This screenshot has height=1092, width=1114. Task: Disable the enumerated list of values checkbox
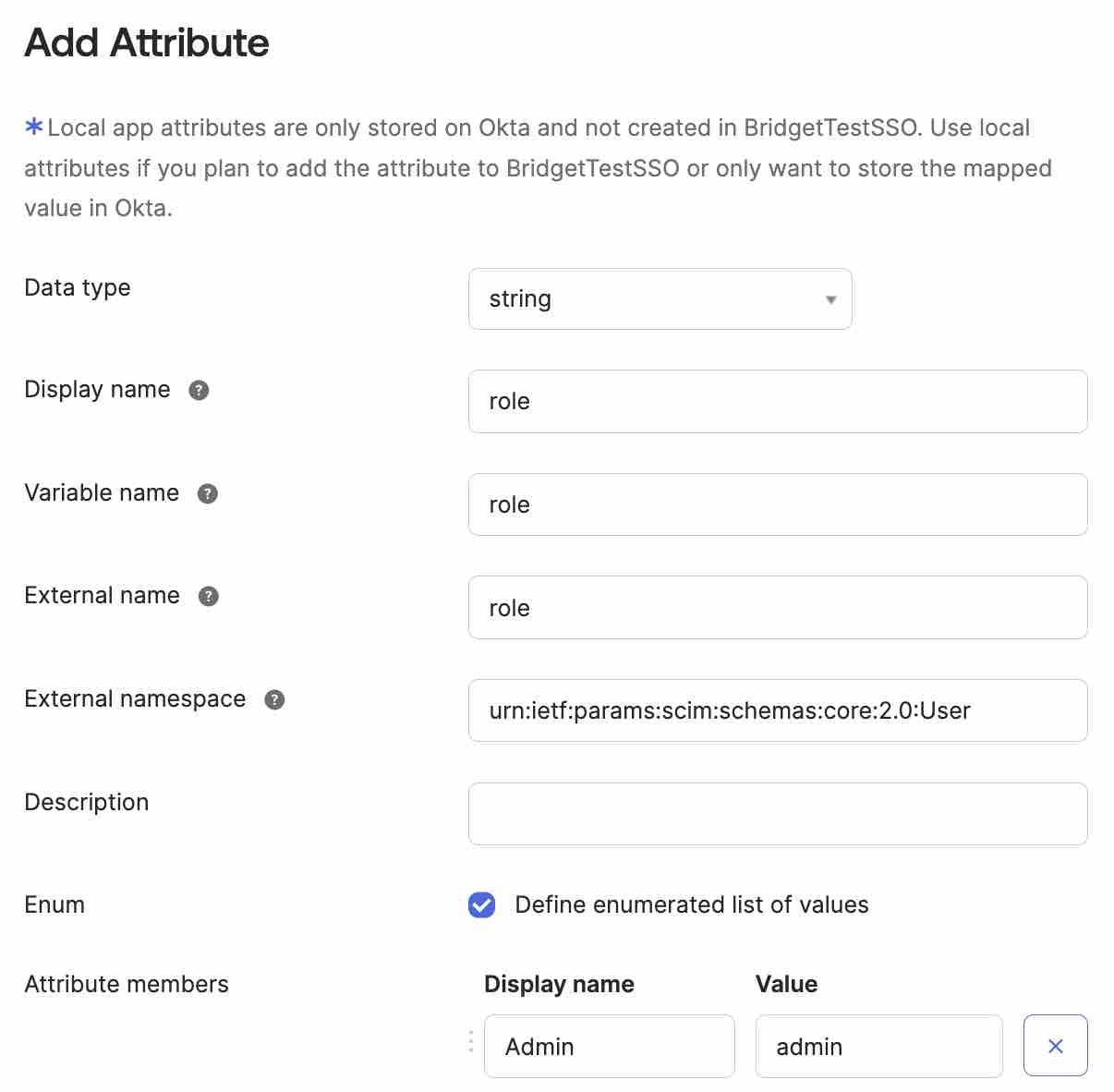pos(480,905)
